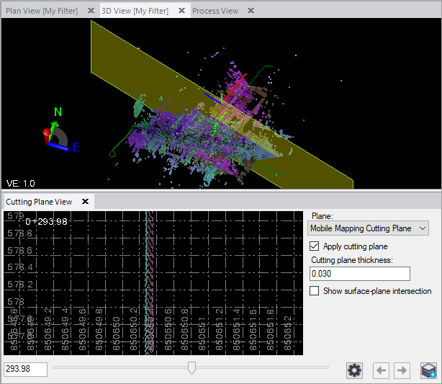Image resolution: width=442 pixels, height=384 pixels.
Task: Select the Cutting Plane View tab
Action: click(39, 202)
